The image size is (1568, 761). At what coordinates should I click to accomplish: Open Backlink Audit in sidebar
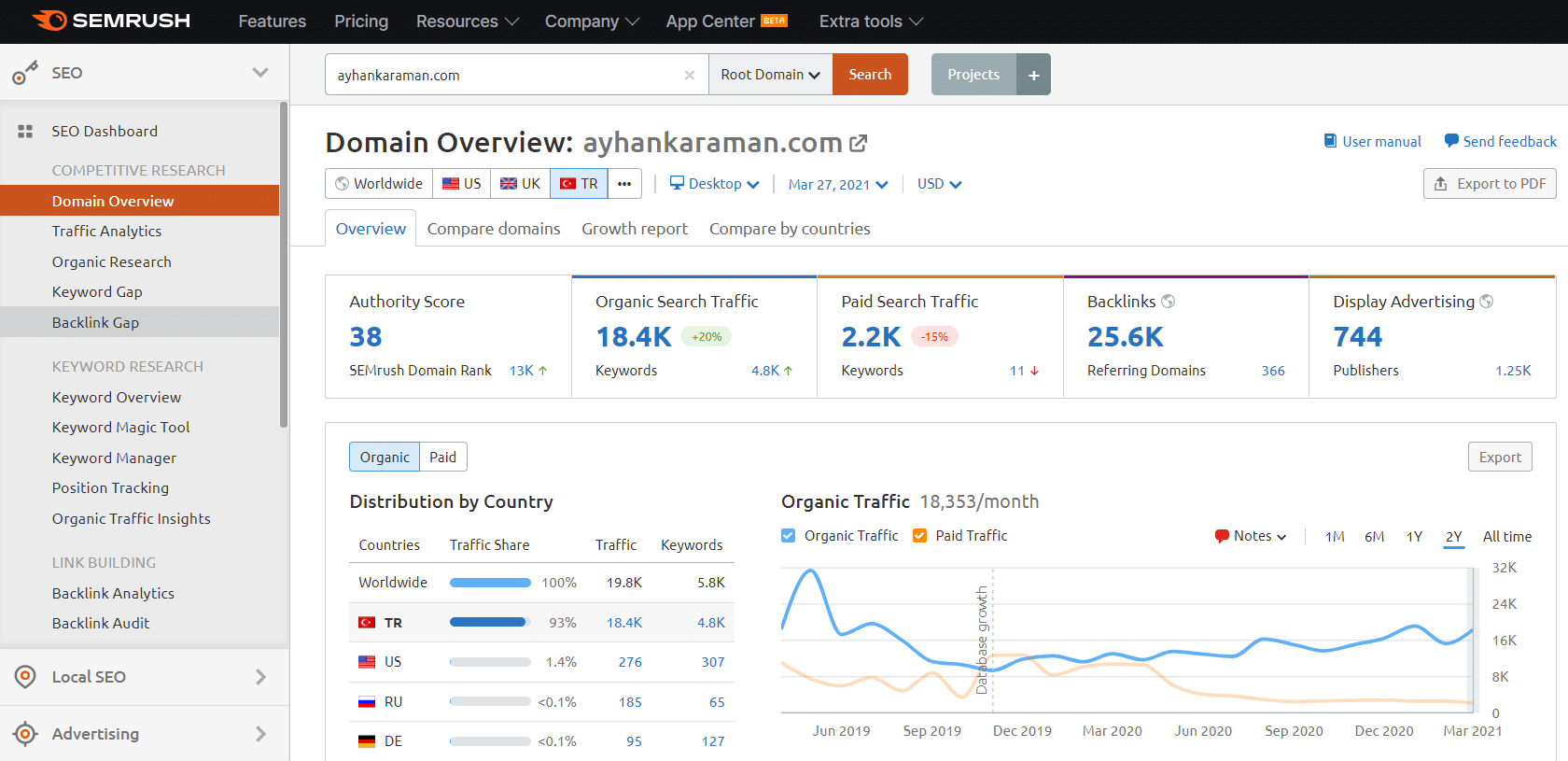point(101,624)
